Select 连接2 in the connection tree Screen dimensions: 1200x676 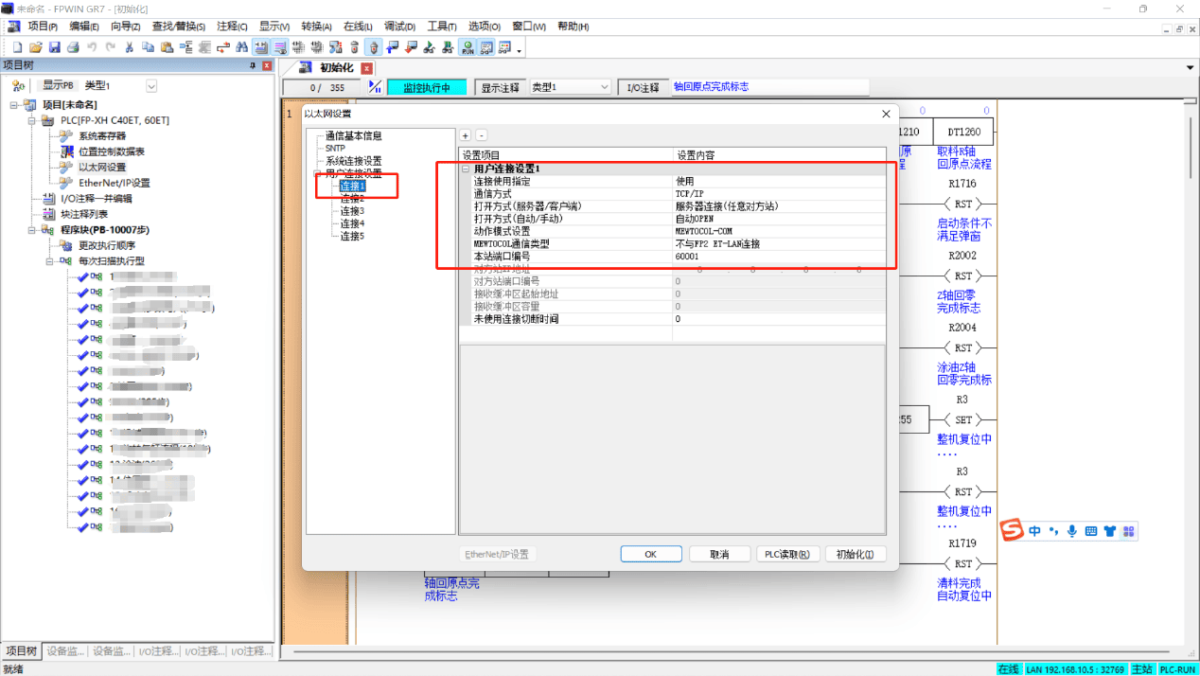(x=352, y=199)
